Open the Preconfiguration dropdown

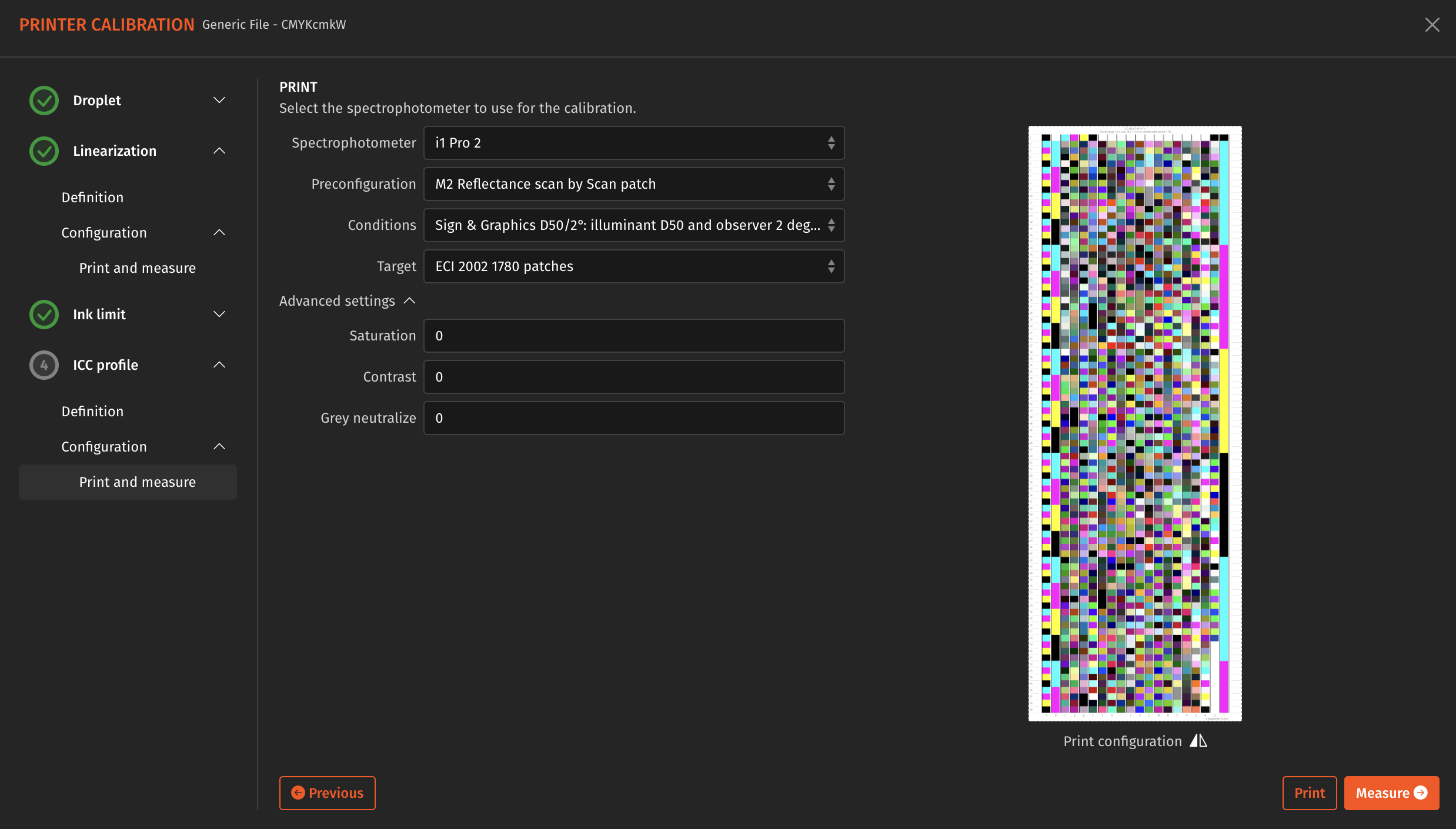coord(634,183)
